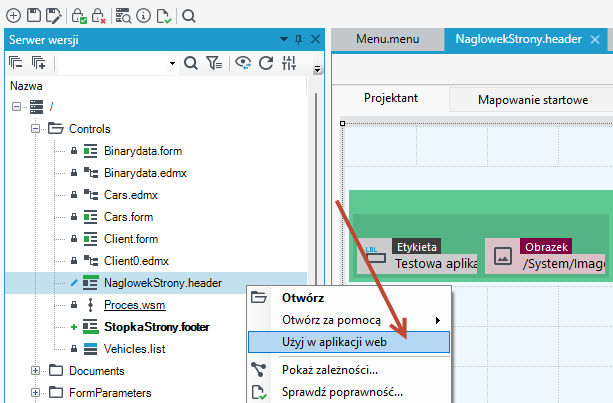This screenshot has width=613, height=403.
Task: Expand the Documents folder node
Action: tap(36, 371)
